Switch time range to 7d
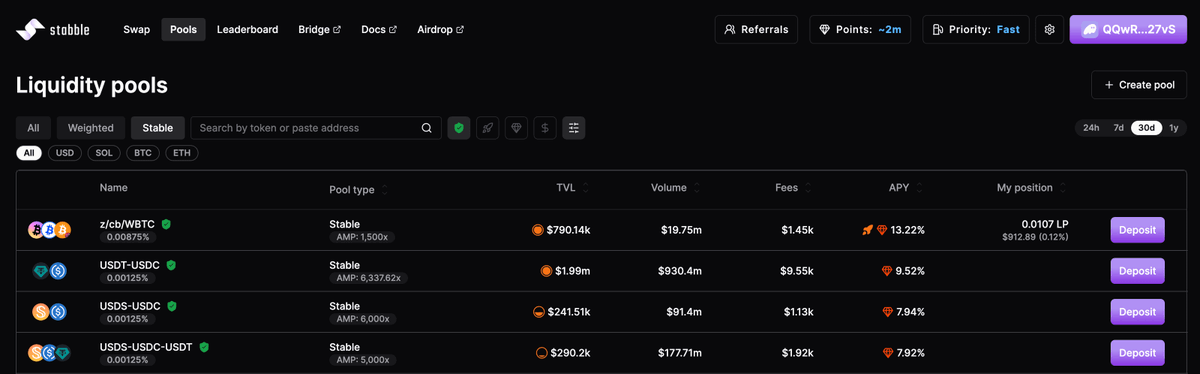This screenshot has width=1200, height=374. coord(1119,128)
